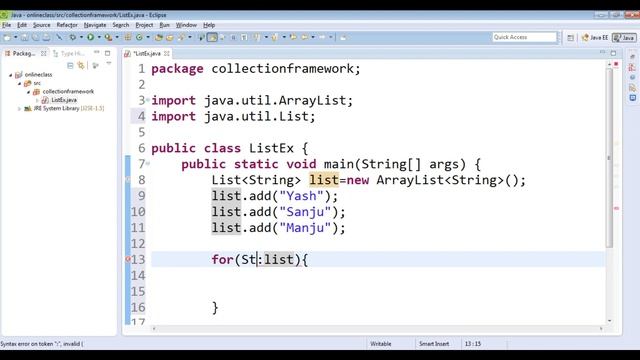This screenshot has height=360, width=640.
Task: Collapse the collectionframework package node
Action: tap(28, 92)
